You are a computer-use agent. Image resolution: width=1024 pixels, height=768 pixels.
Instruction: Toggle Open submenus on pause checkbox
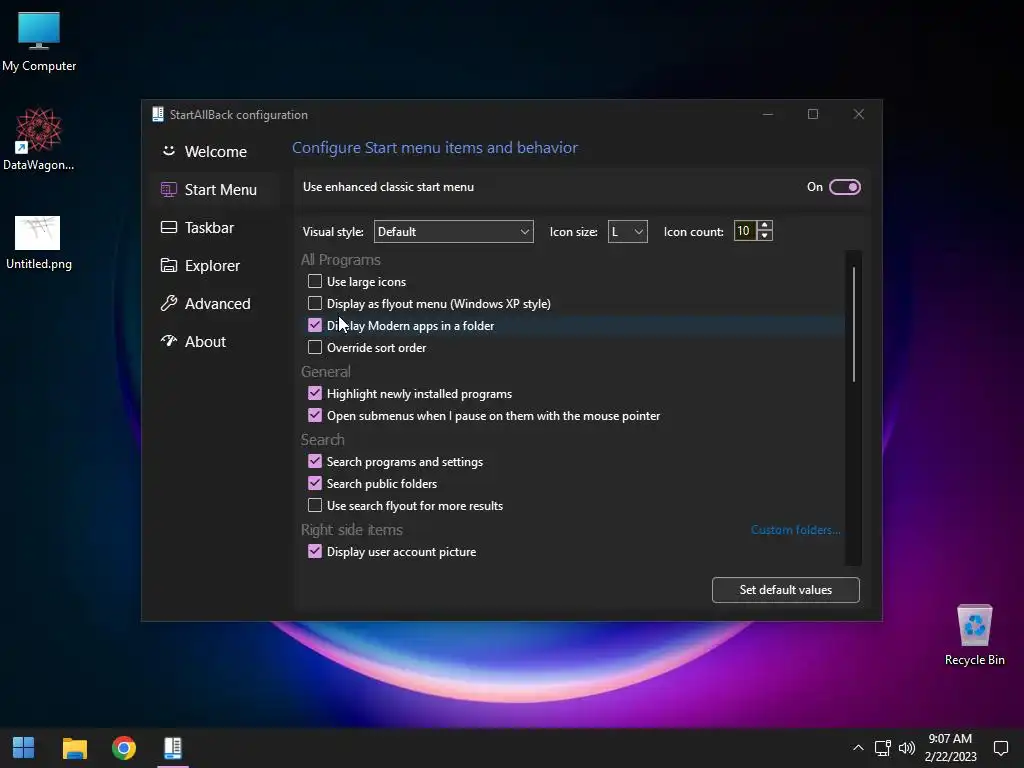point(315,415)
